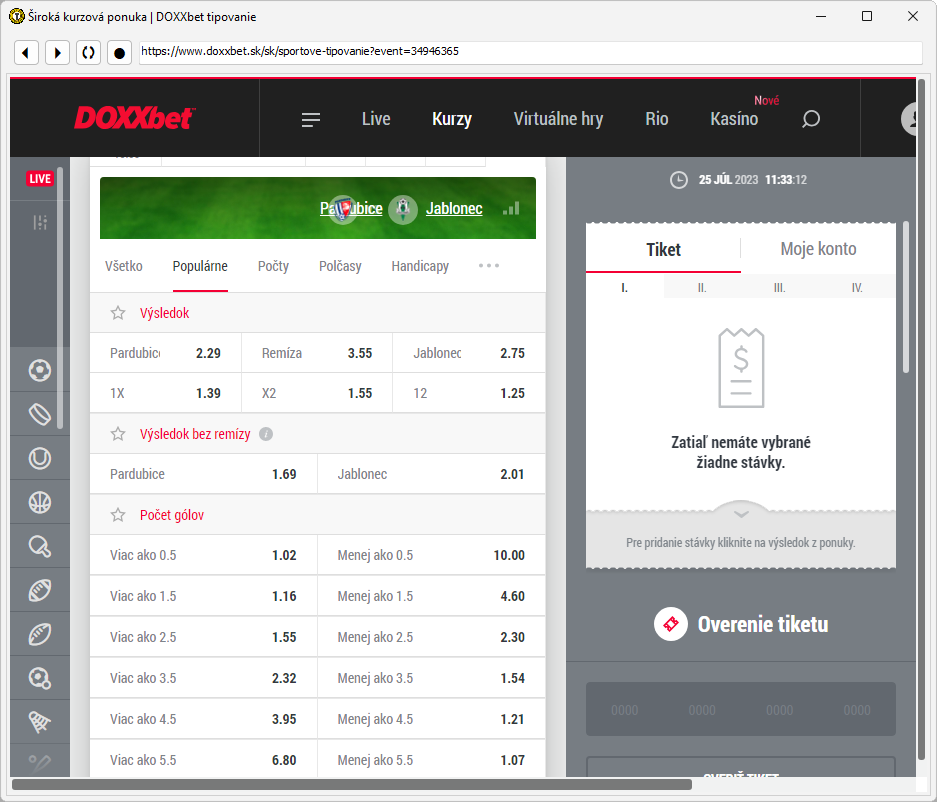
Task: Pick double chance 1X at 1.39
Action: [x=166, y=393]
